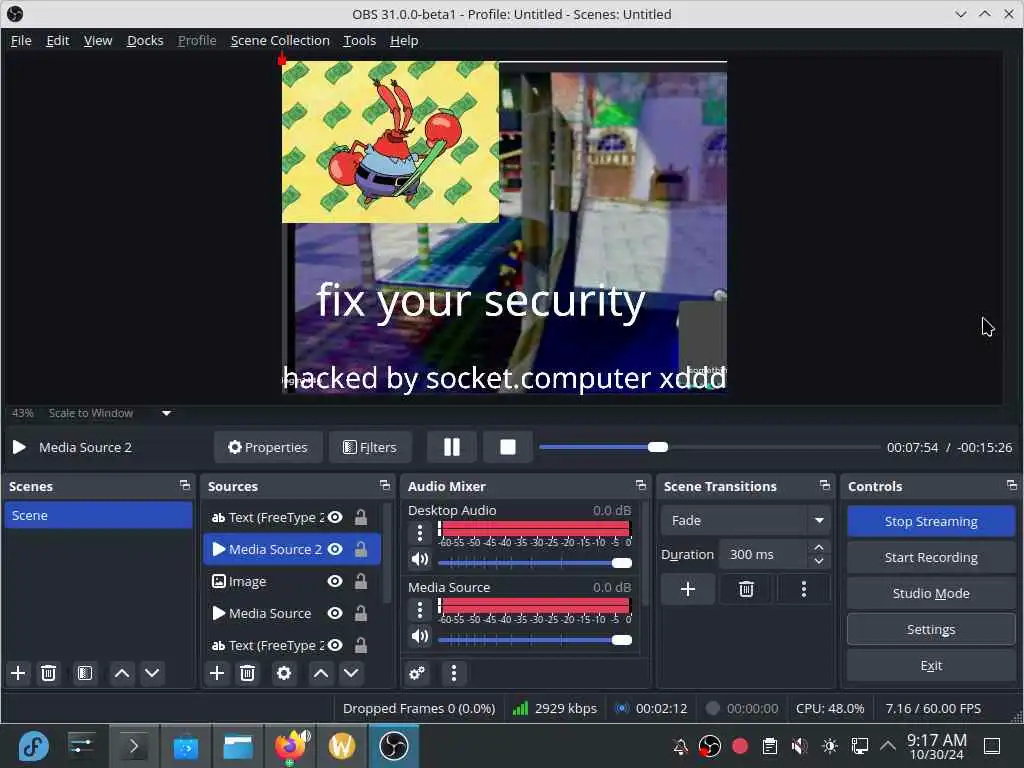
Task: Remove scene transition with trash button
Action: [746, 589]
